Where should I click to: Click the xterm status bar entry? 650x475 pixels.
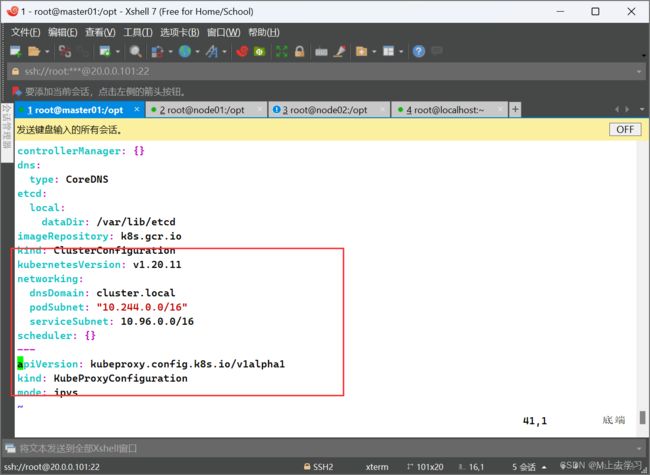[x=377, y=467]
